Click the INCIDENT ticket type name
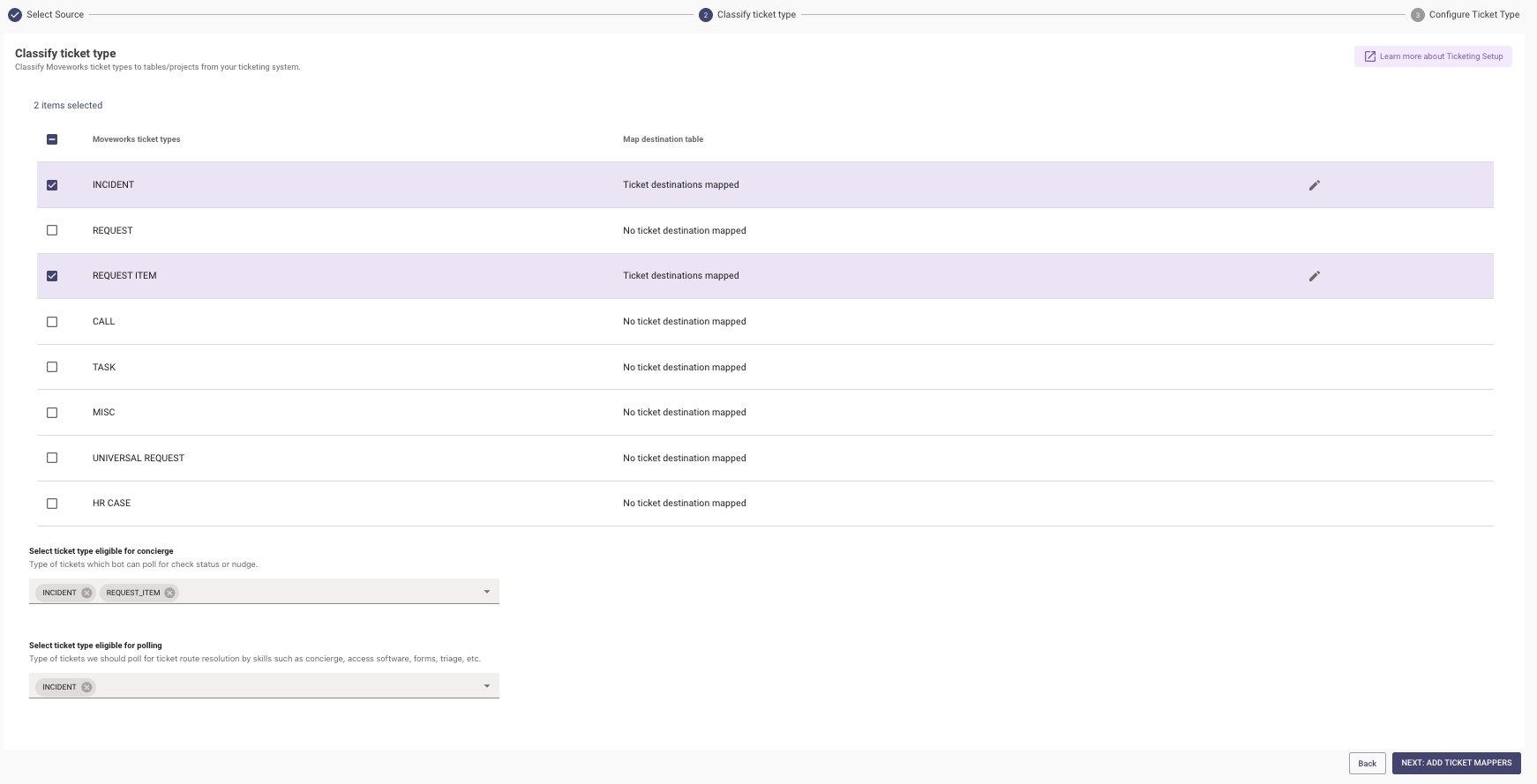Image resolution: width=1537 pixels, height=784 pixels. tap(113, 185)
